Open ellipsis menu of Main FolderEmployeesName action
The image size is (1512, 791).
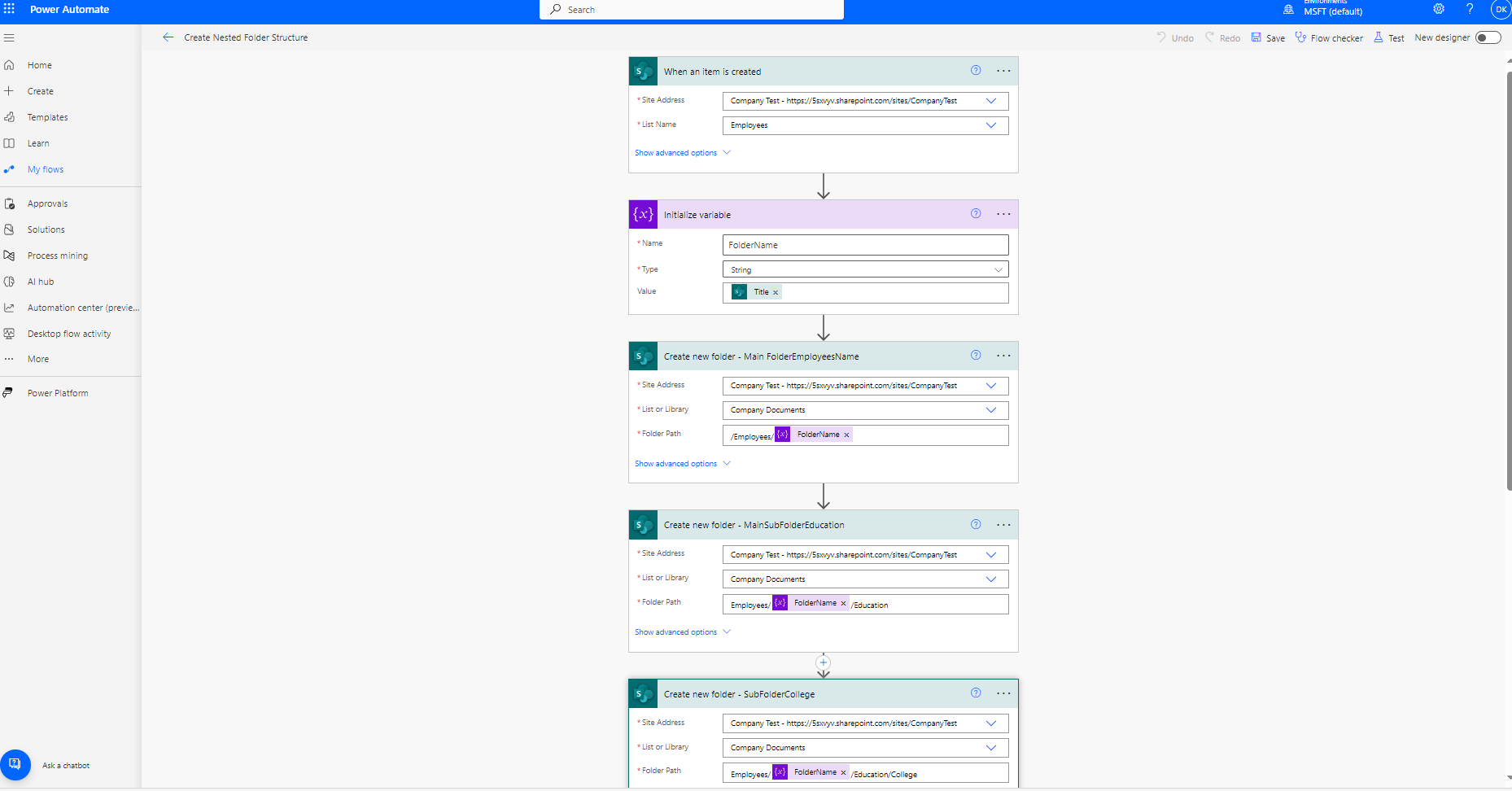coord(1003,356)
